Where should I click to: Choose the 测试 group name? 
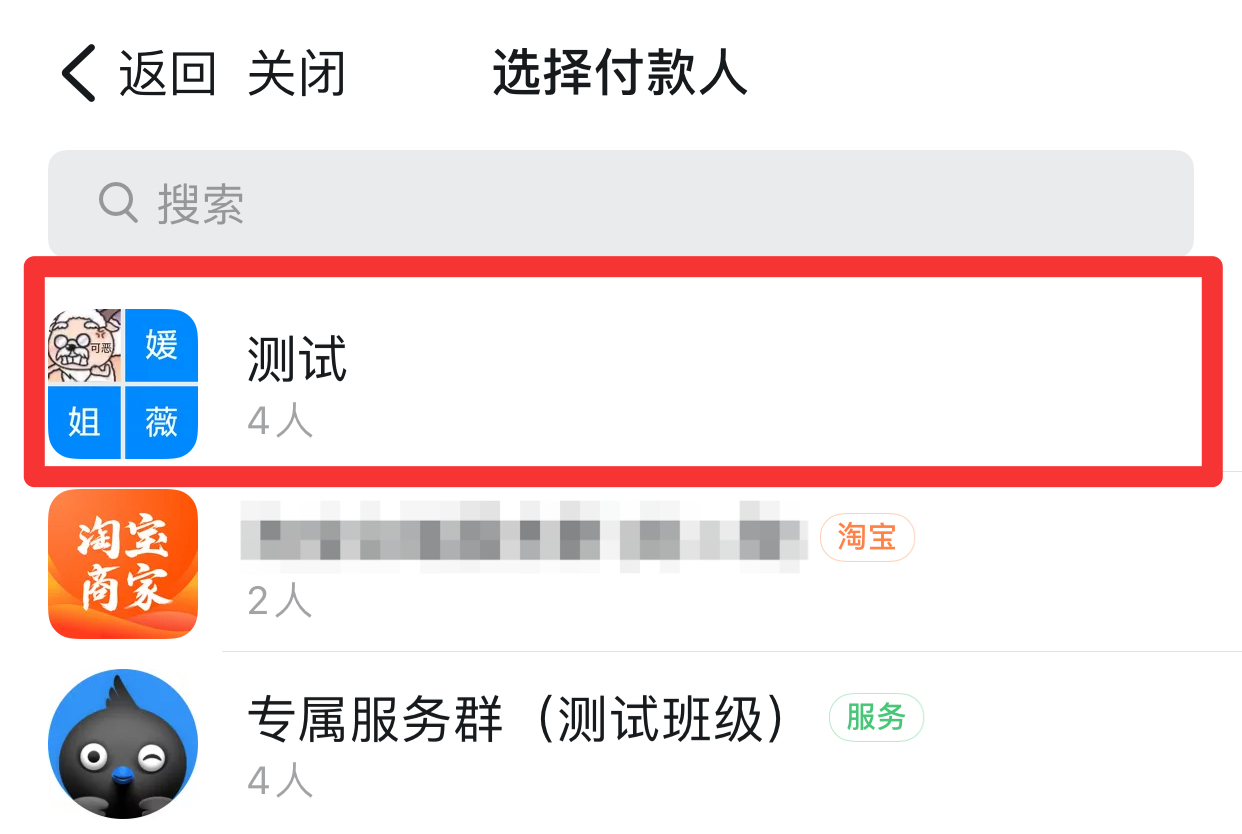pyautogui.click(x=297, y=360)
